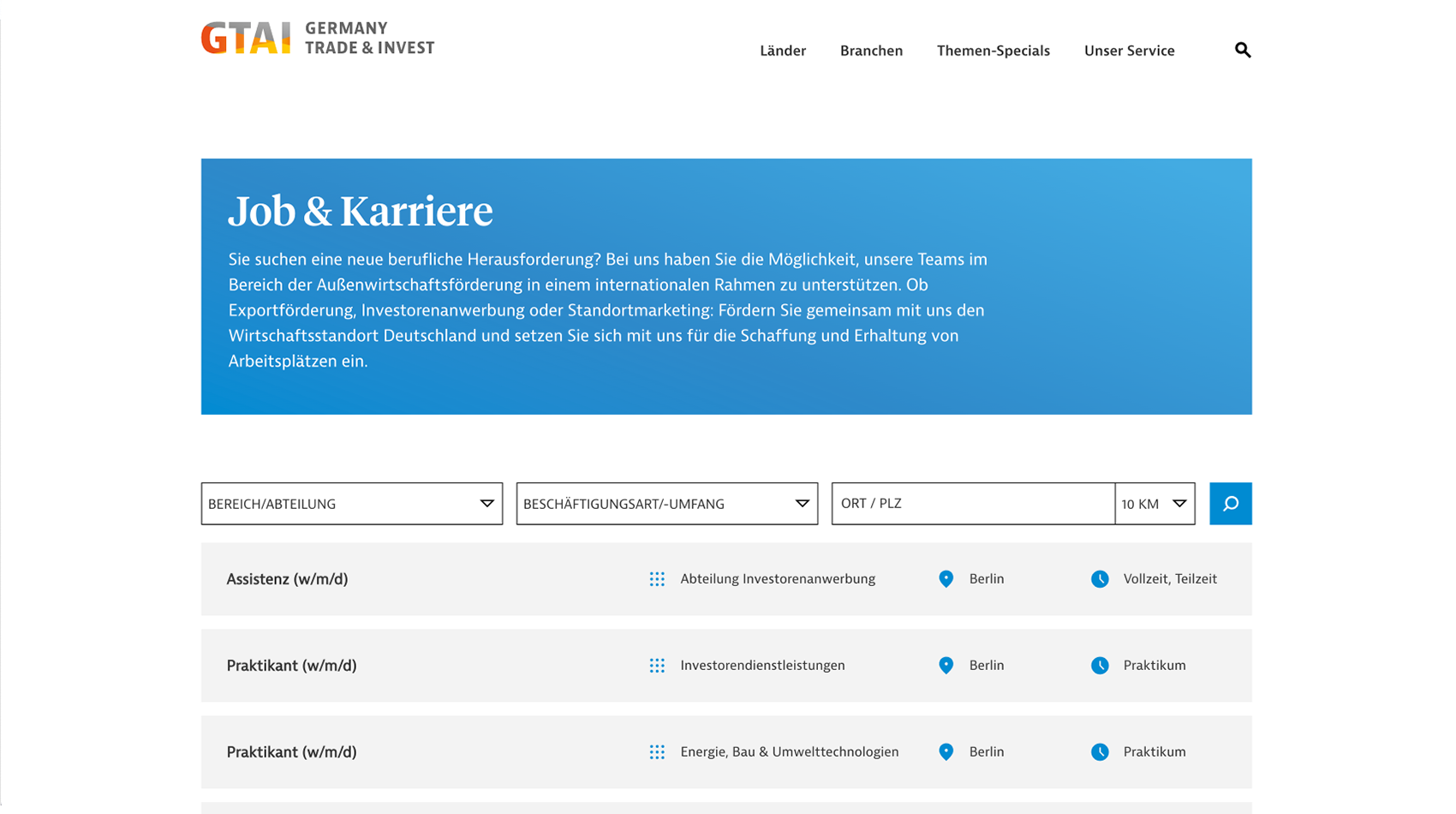Click the Ort / PLZ input field
Image resolution: width=1456 pixels, height=814 pixels.
972,504
